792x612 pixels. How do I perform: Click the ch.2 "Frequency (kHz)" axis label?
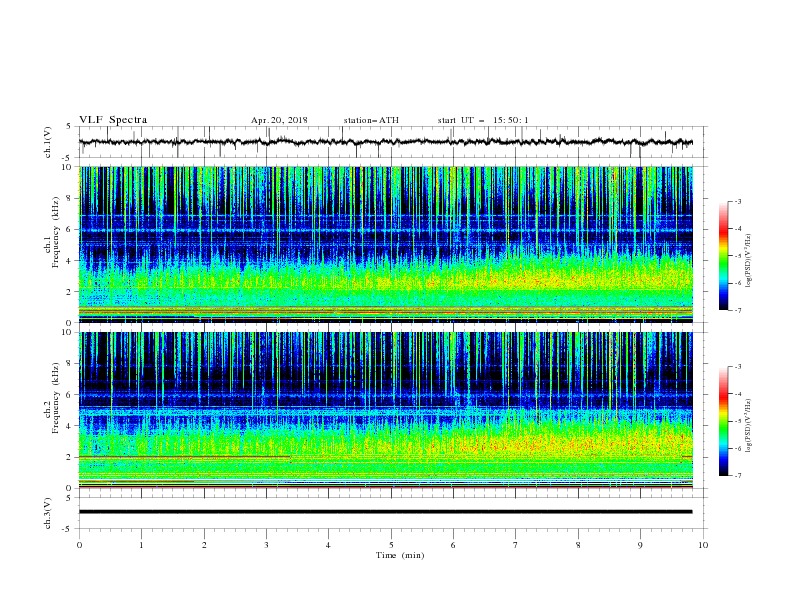click(55, 397)
